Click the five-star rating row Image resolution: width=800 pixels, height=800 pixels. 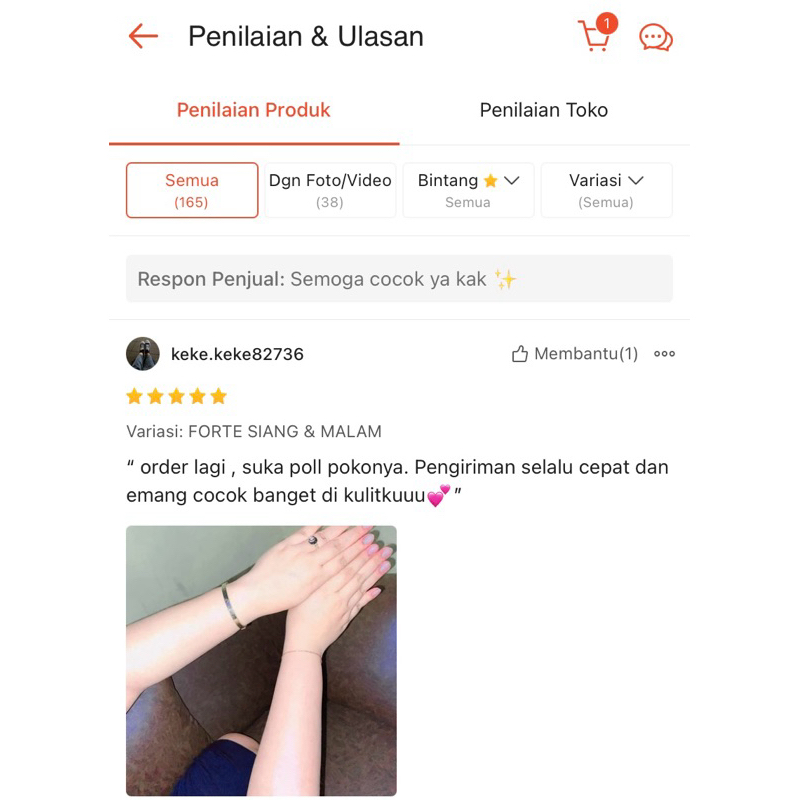pos(177,396)
